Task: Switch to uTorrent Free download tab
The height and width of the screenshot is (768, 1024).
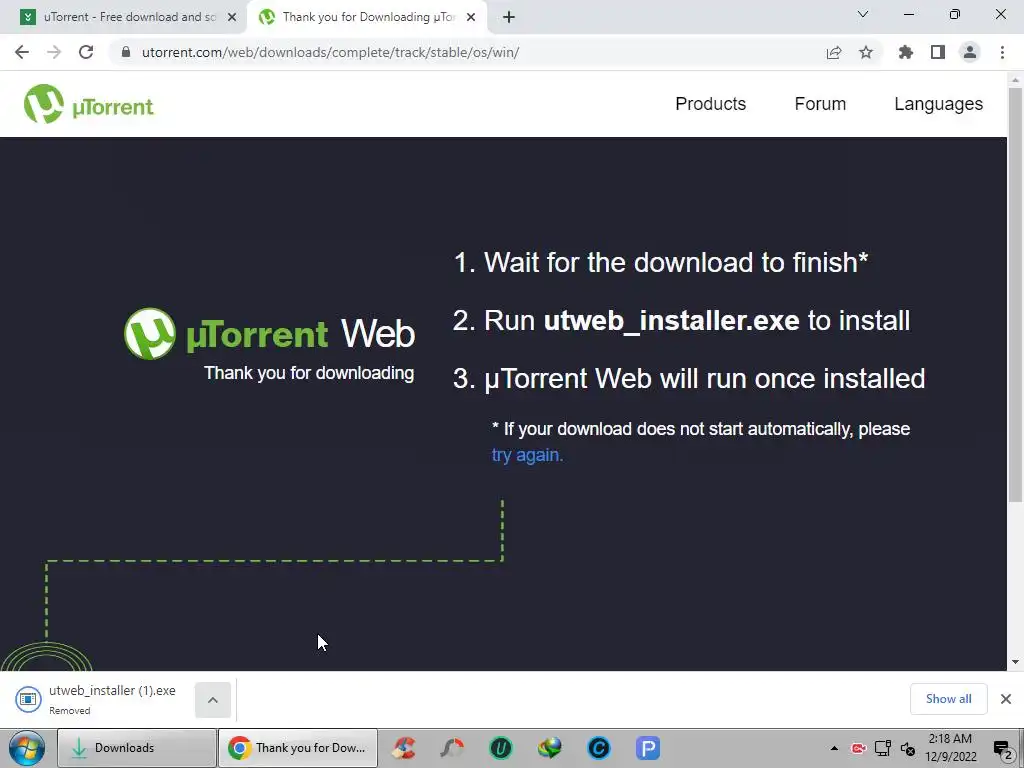Action: tap(124, 18)
